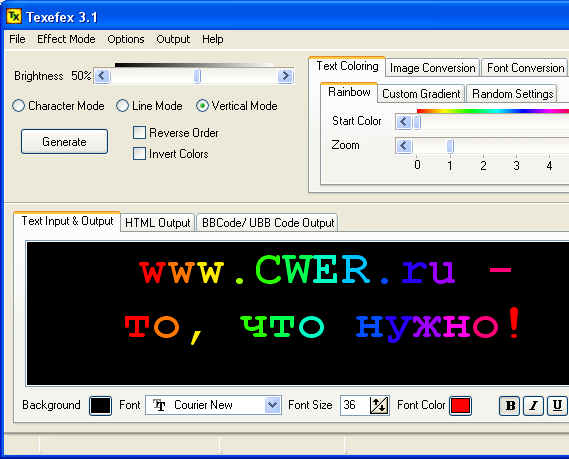Toggle Underline text formatting
This screenshot has width=569, height=459.
[x=557, y=405]
